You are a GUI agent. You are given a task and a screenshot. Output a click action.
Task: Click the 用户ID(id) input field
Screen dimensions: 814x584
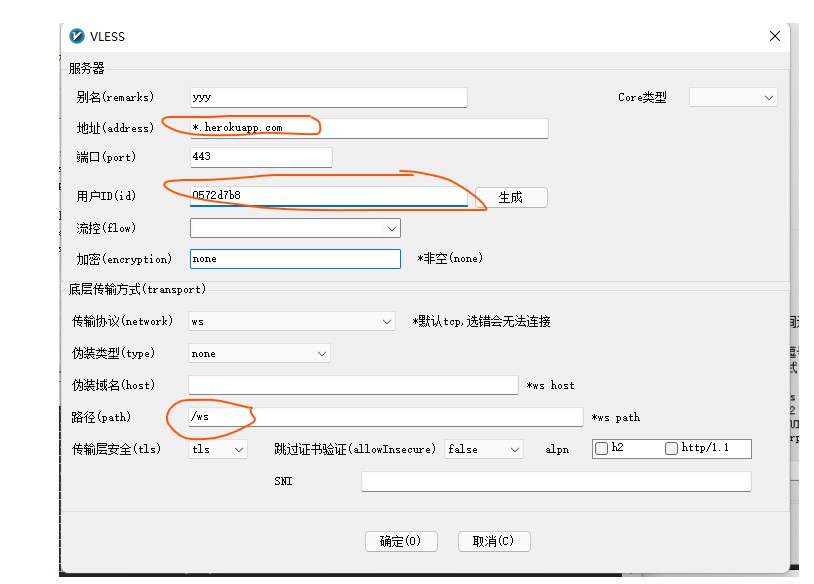pyautogui.click(x=328, y=197)
